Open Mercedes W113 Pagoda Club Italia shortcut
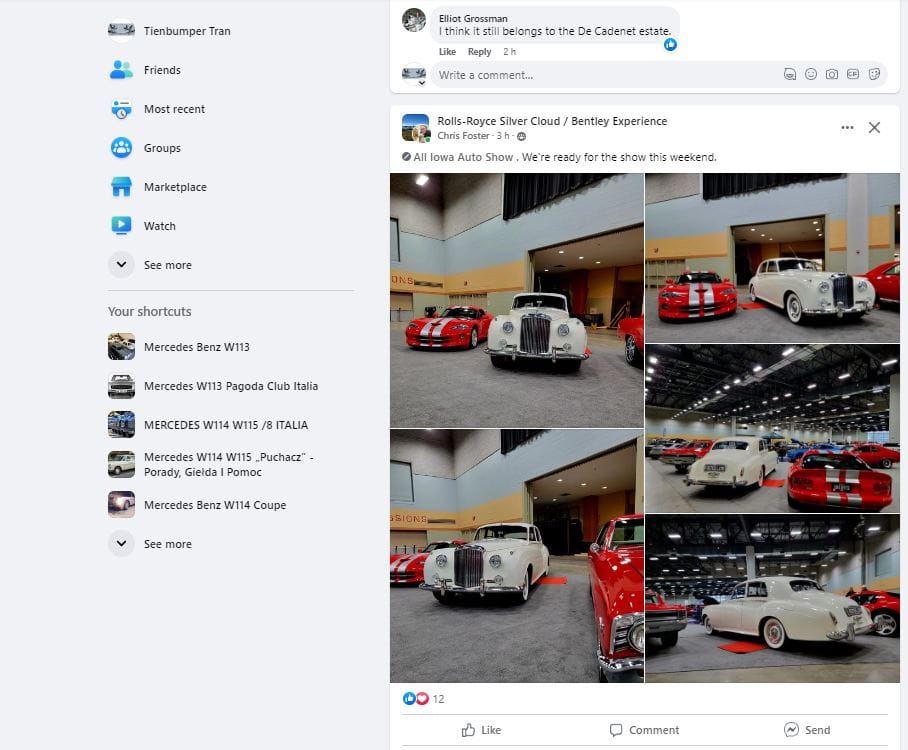This screenshot has height=750, width=908. [x=230, y=386]
